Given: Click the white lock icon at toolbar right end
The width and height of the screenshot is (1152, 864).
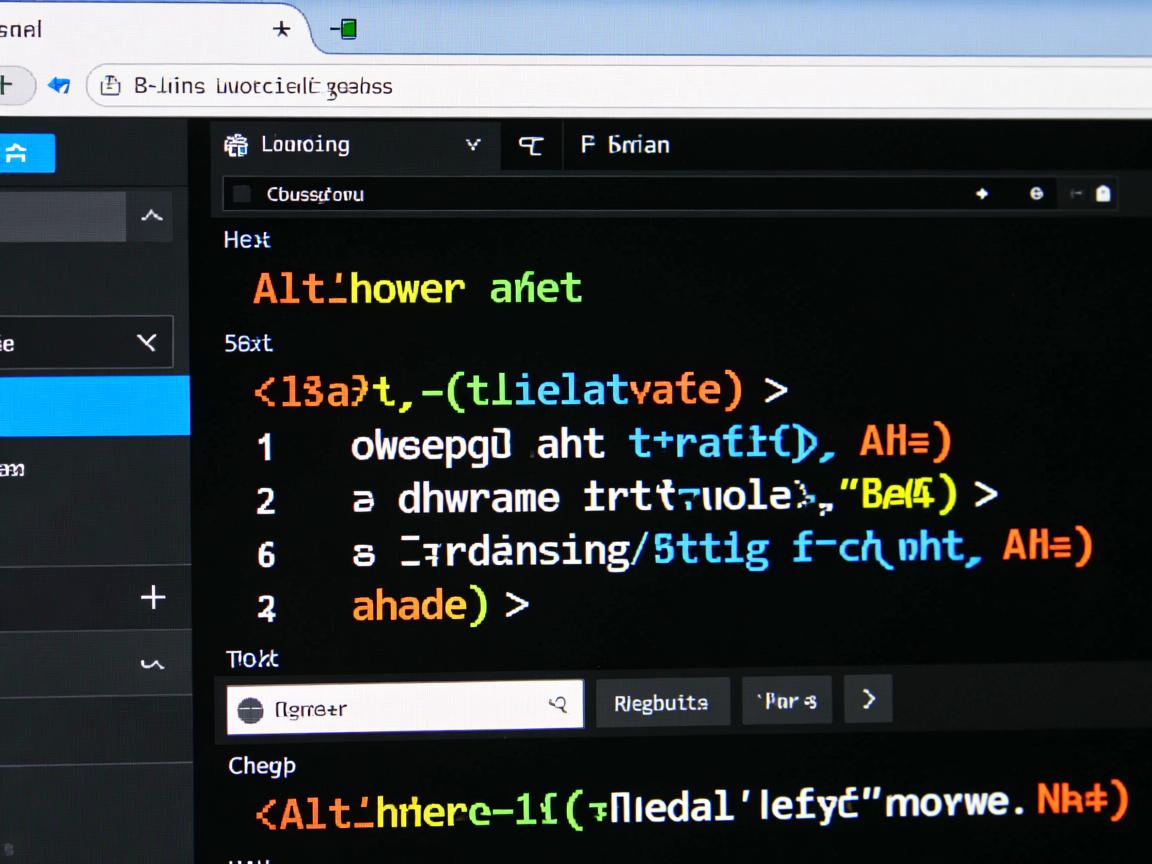Looking at the screenshot, I should pos(1102,194).
